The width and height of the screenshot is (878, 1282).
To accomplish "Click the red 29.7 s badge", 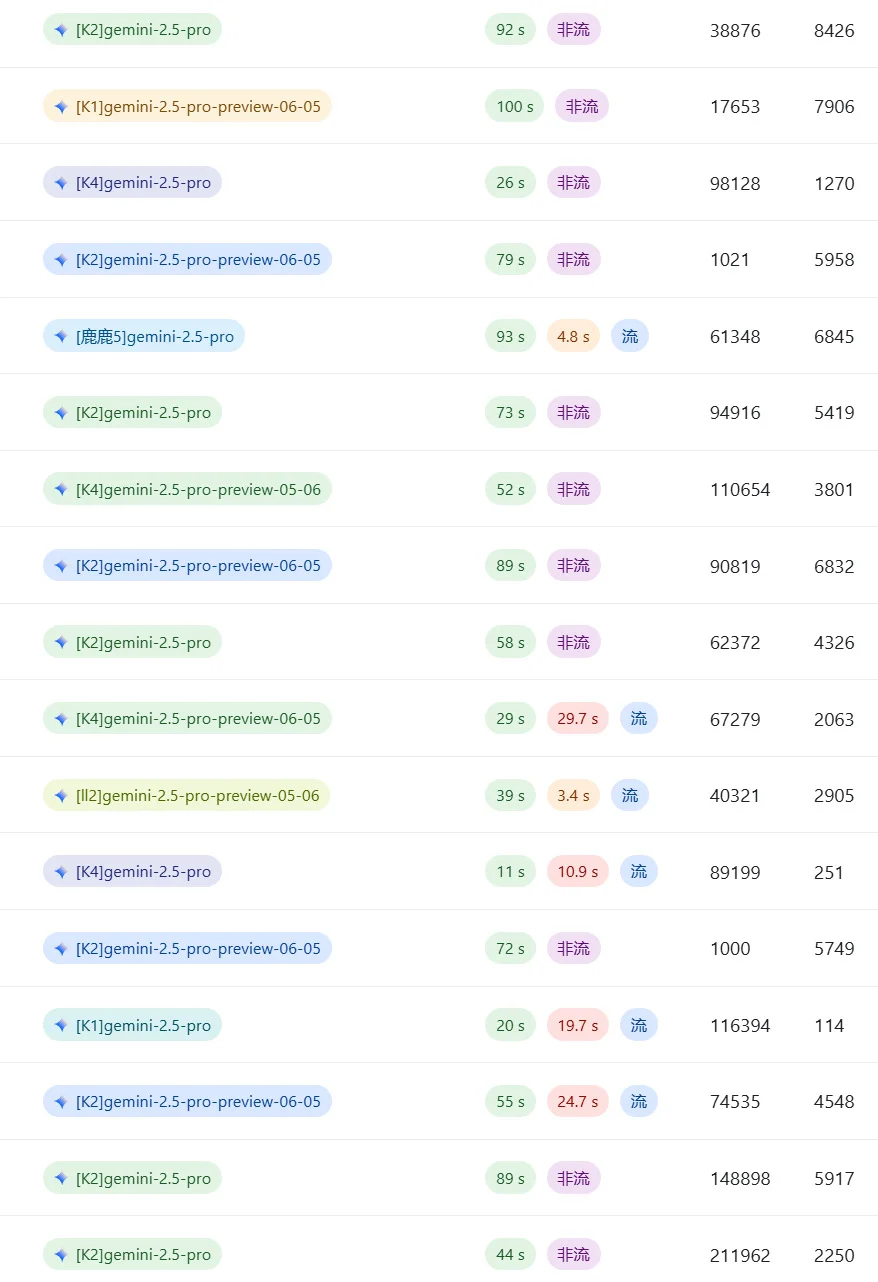I will click(x=577, y=719).
